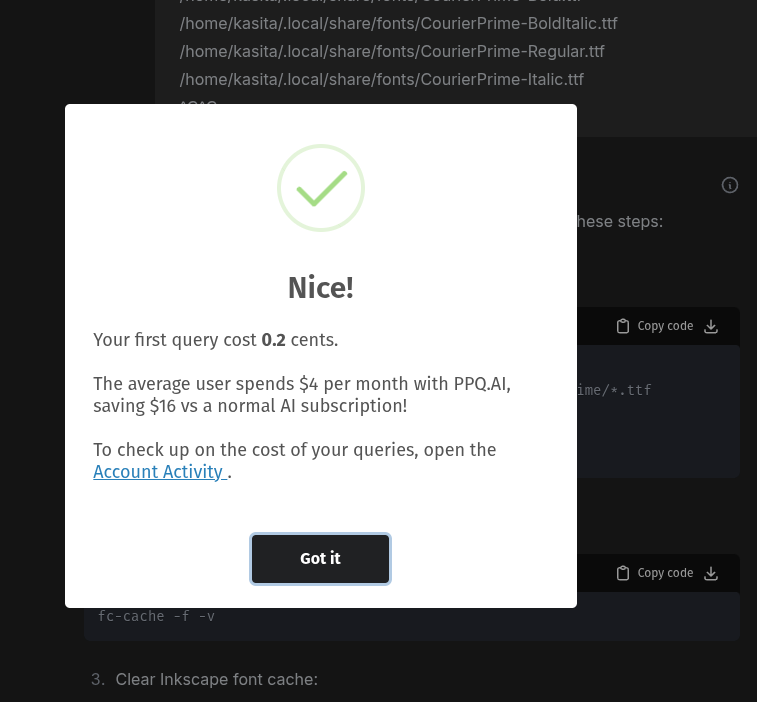Click the PPQ.AI average spending paragraph
This screenshot has height=702, width=757.
[302, 395]
